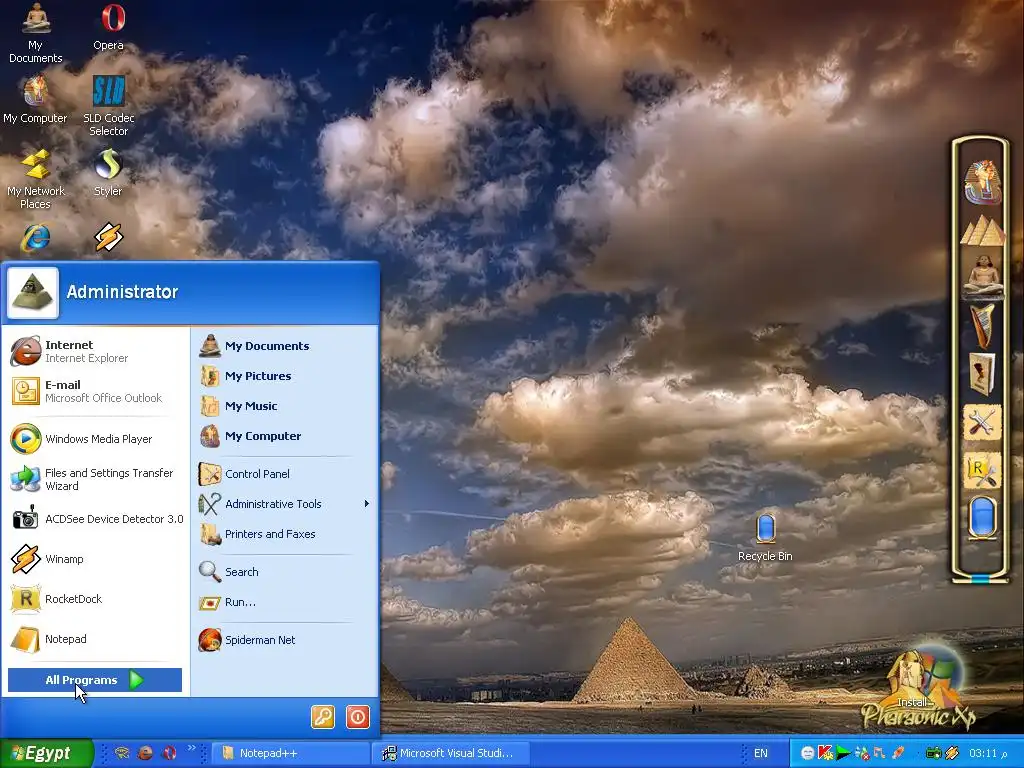
Task: Click the pharaoh mask icon in dock
Action: pyautogui.click(x=982, y=182)
